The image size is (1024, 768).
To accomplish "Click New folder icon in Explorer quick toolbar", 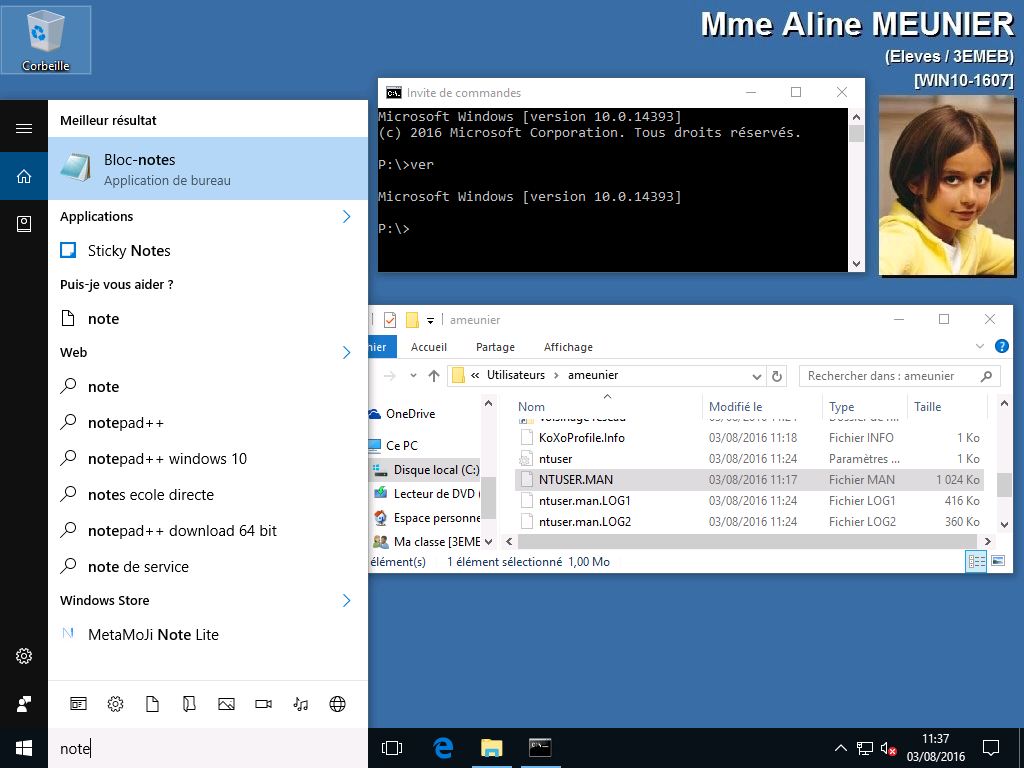I will [x=412, y=320].
